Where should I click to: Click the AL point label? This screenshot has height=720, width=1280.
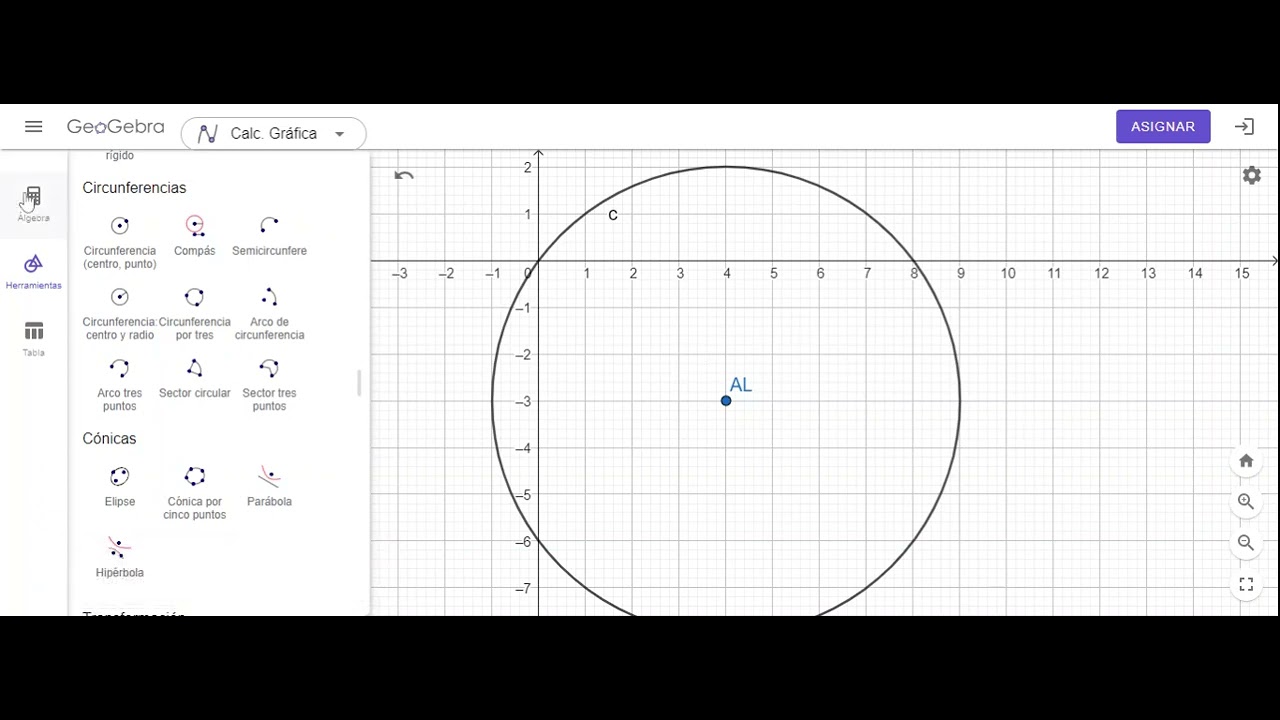click(740, 385)
